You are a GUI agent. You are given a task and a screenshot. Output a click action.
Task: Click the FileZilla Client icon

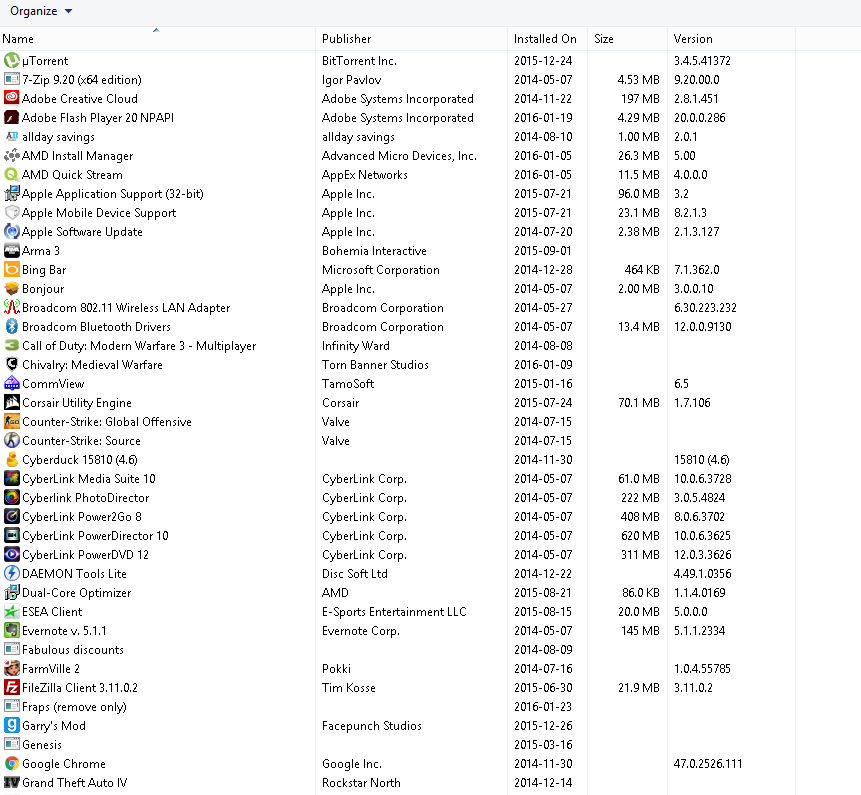(12, 687)
